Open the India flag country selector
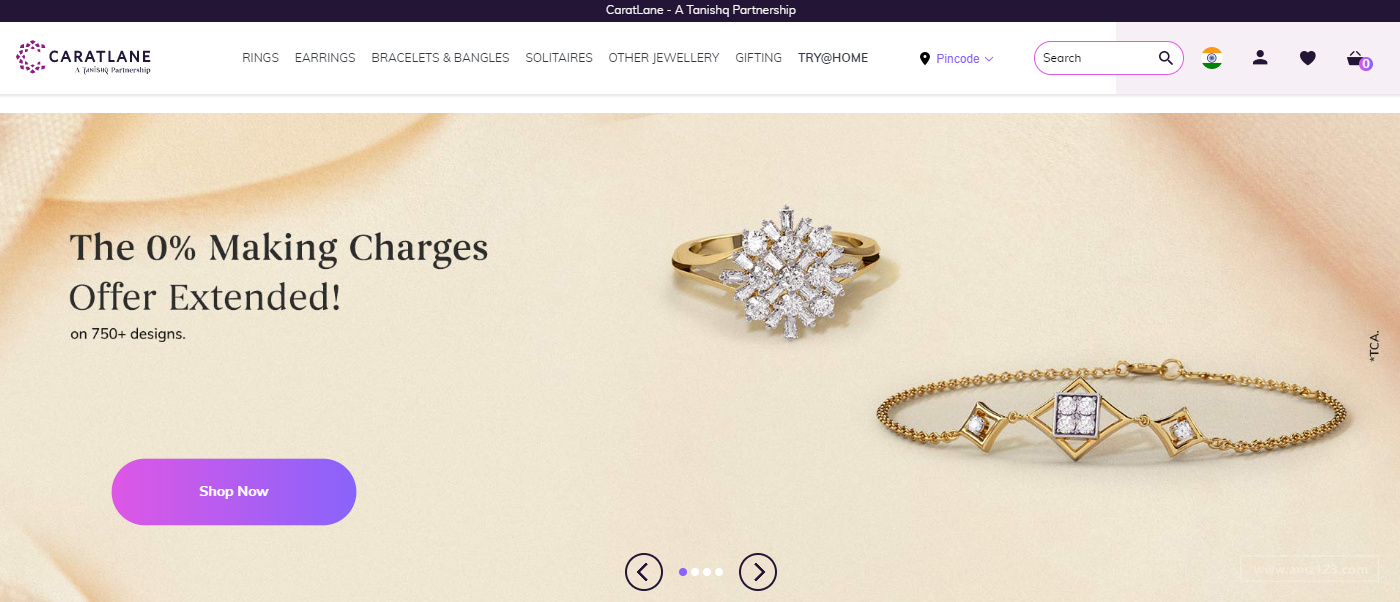 1212,58
